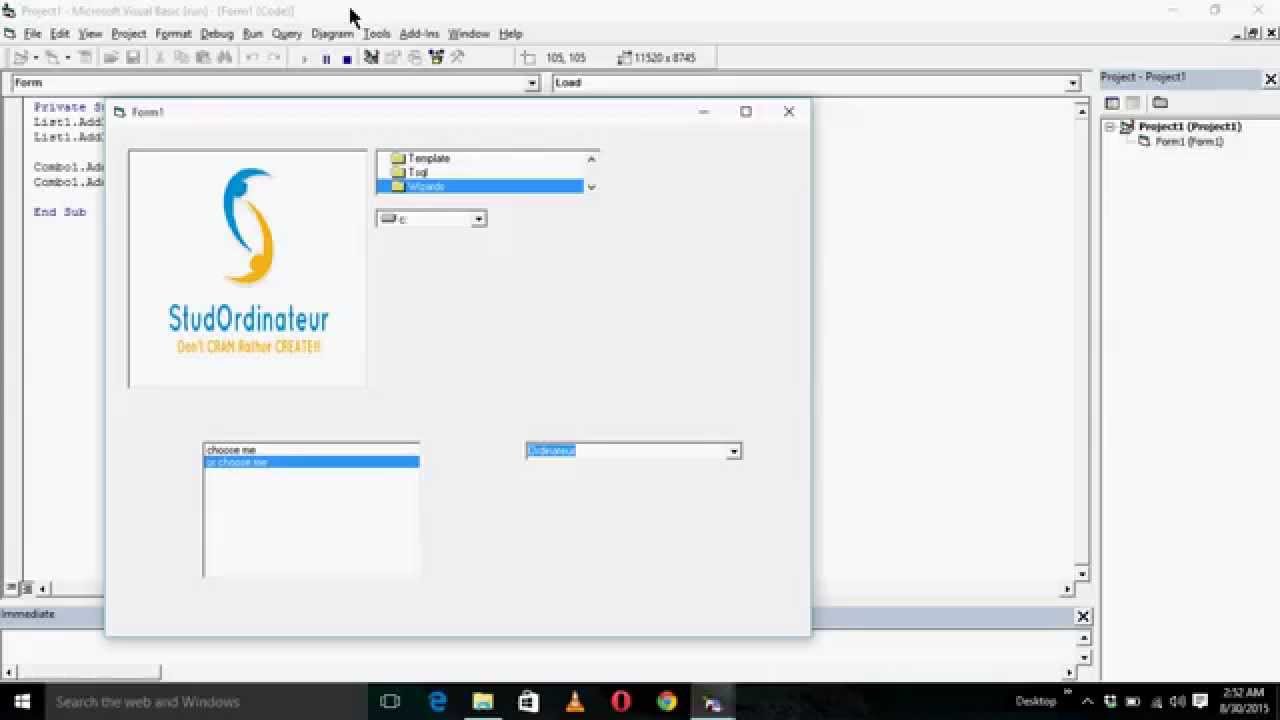Screen dimensions: 1280x720
Task: Click the Add Standard EXE Project toolbar icon
Action: pos(20,58)
